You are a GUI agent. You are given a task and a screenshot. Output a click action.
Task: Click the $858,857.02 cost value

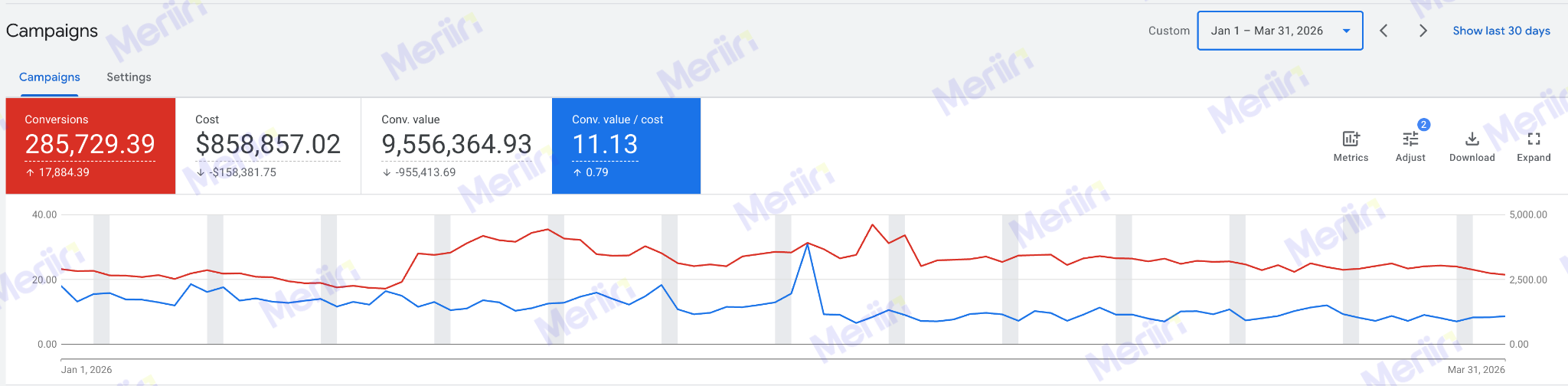click(268, 144)
